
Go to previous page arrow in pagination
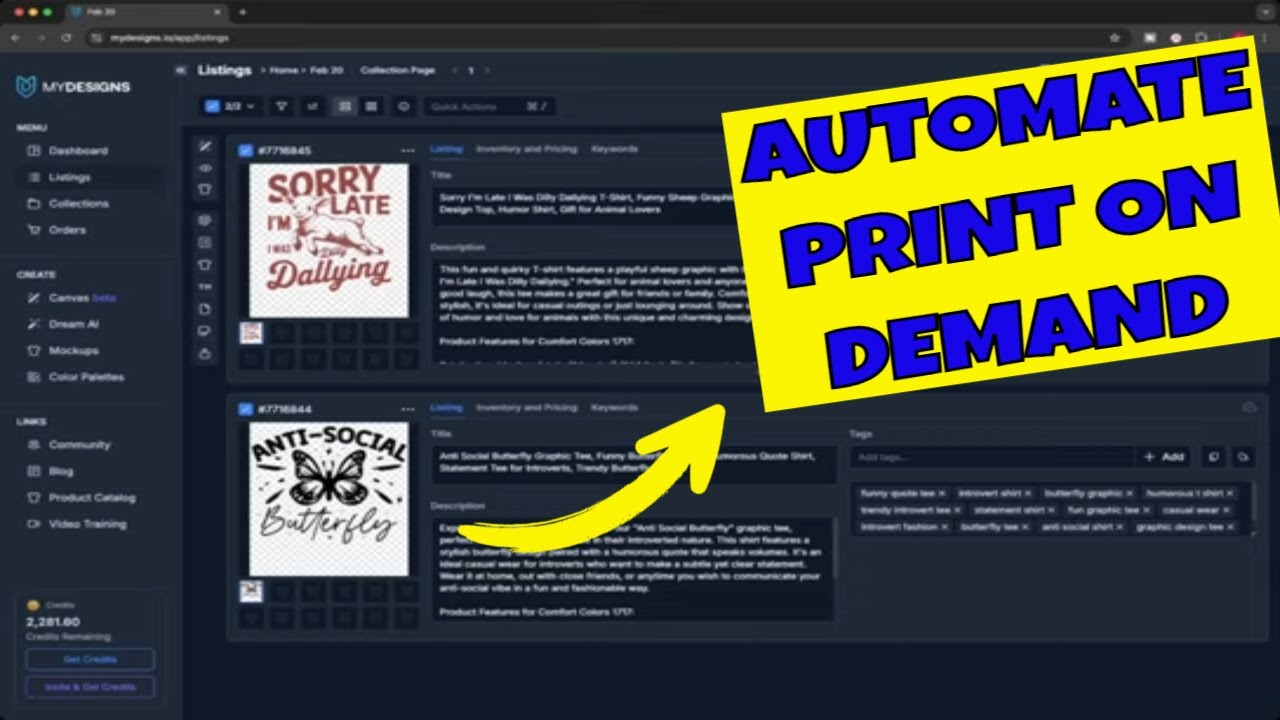[455, 70]
